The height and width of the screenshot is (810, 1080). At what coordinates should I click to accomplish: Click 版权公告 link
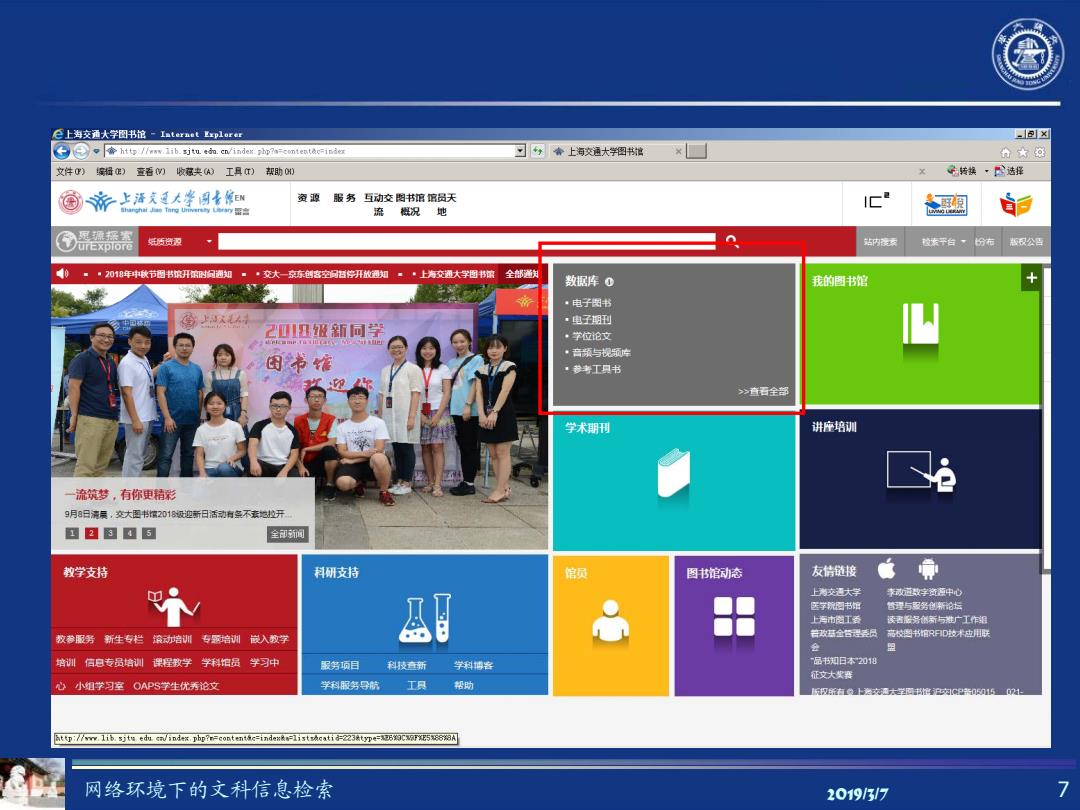[1026, 242]
